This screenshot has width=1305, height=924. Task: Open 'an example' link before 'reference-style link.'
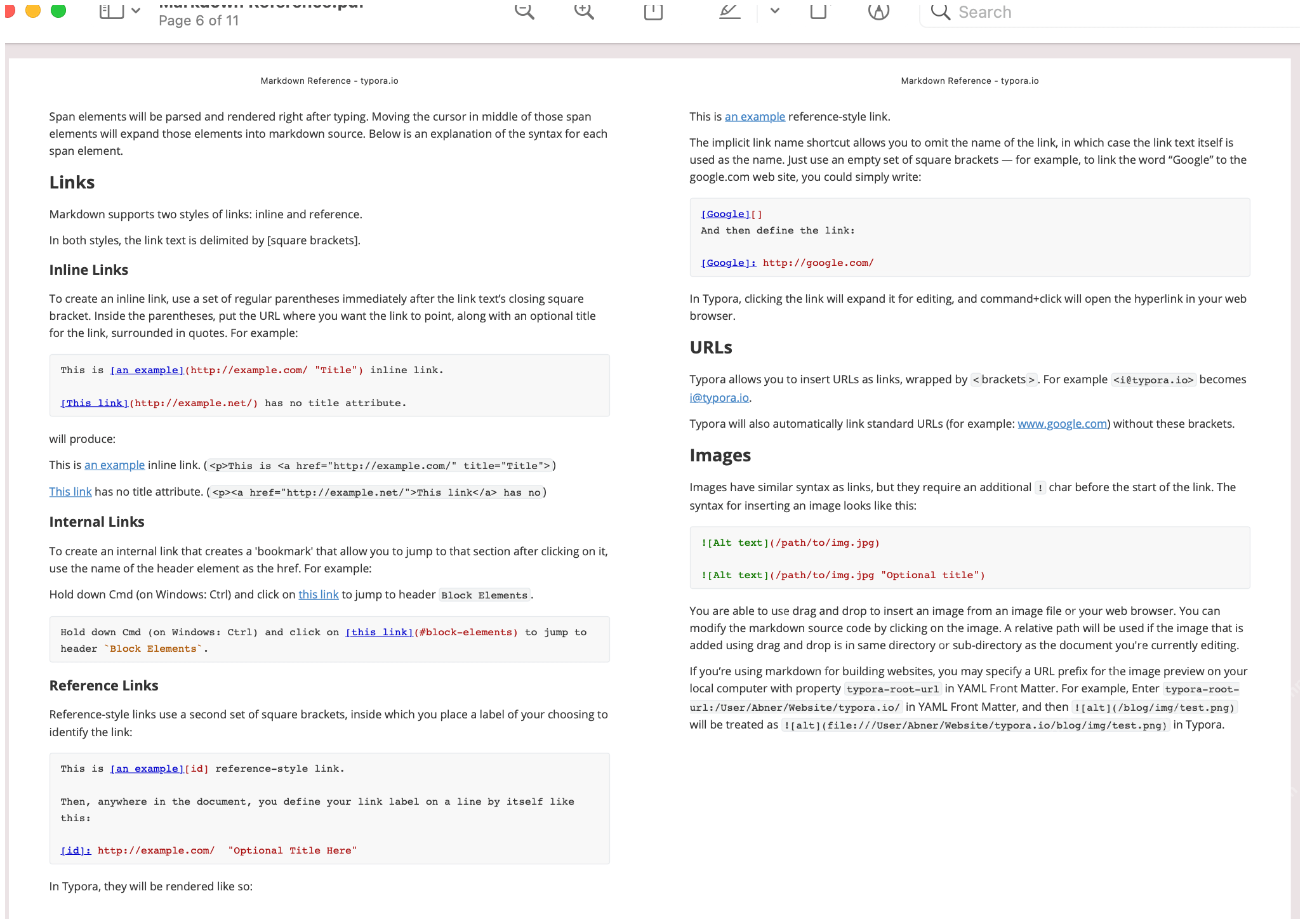[x=755, y=117]
